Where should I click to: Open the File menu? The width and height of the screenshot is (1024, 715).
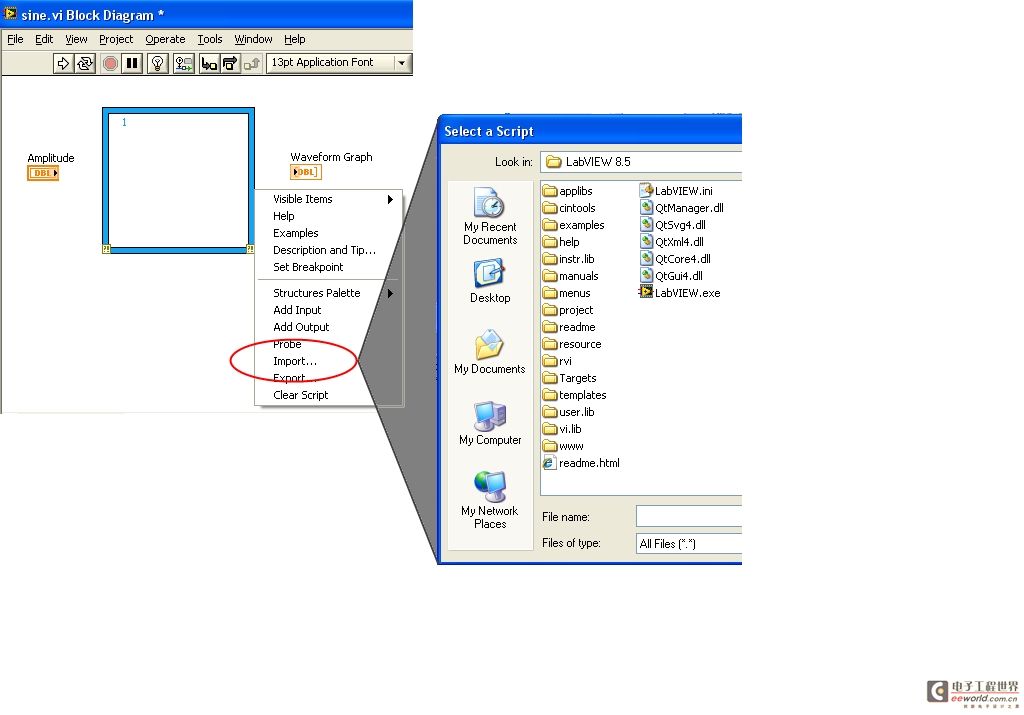tap(15, 39)
